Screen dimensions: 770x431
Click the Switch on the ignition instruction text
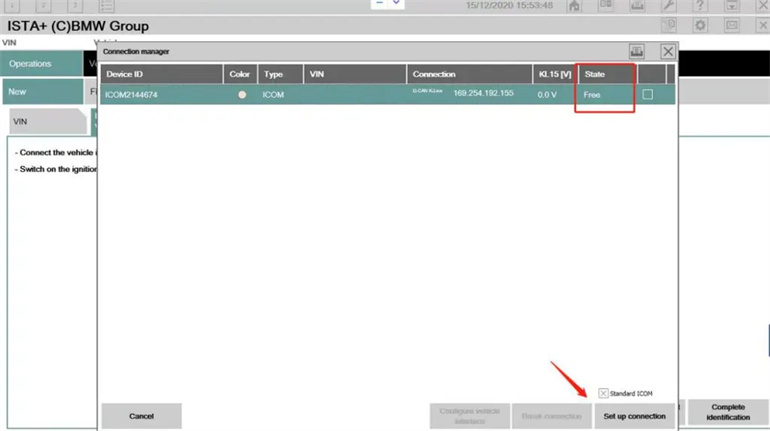click(x=55, y=169)
